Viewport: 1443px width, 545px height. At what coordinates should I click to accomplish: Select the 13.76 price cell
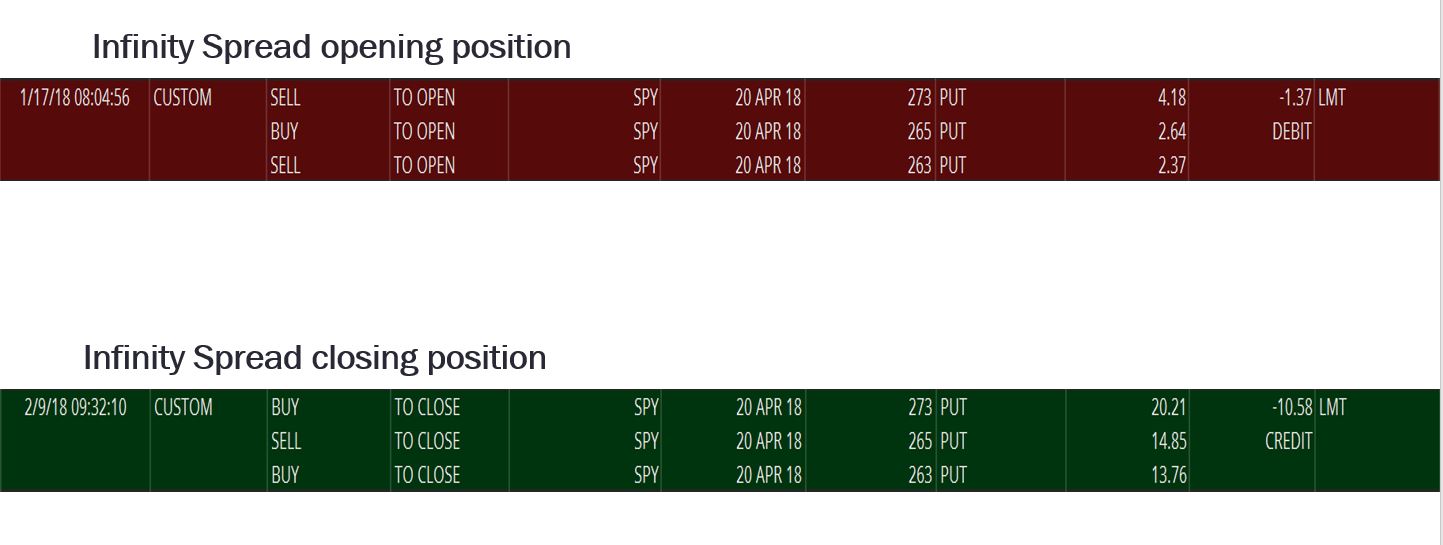(x=1169, y=475)
